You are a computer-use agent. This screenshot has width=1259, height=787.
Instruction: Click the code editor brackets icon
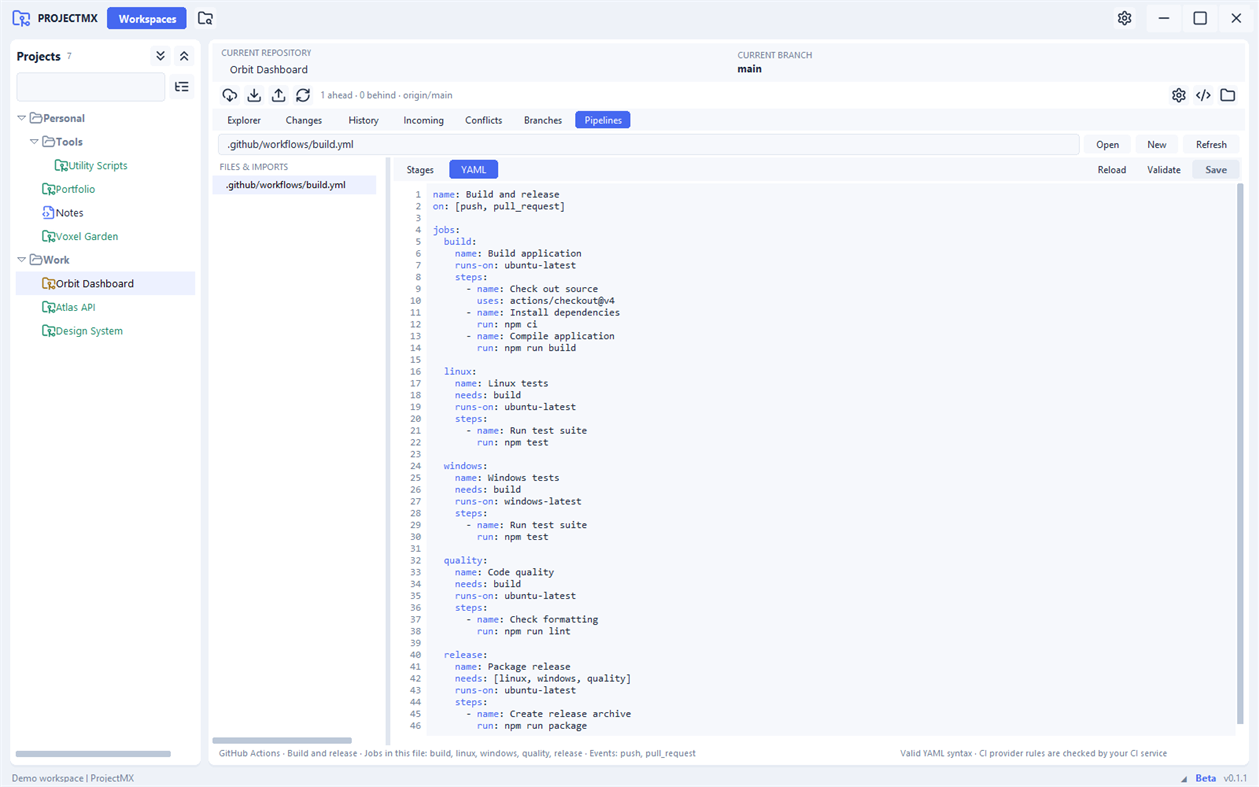[1203, 95]
